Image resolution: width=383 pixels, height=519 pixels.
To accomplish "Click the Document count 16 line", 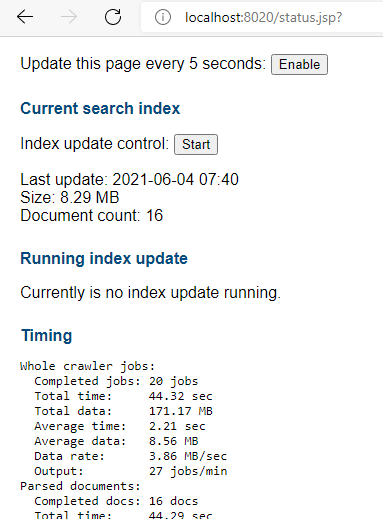I will click(x=92, y=215).
